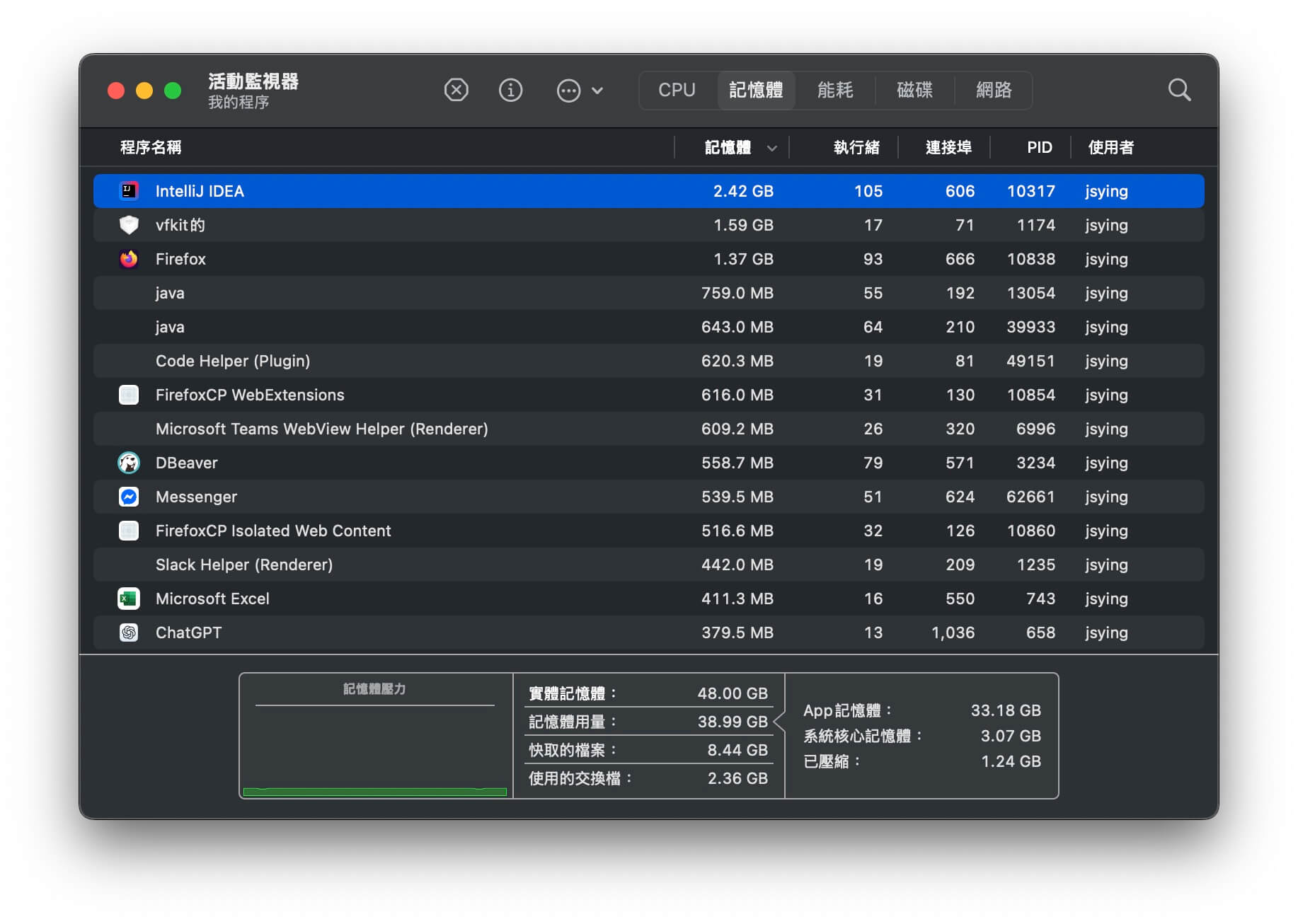
Task: Select the vfkit的 process name
Action: [180, 225]
